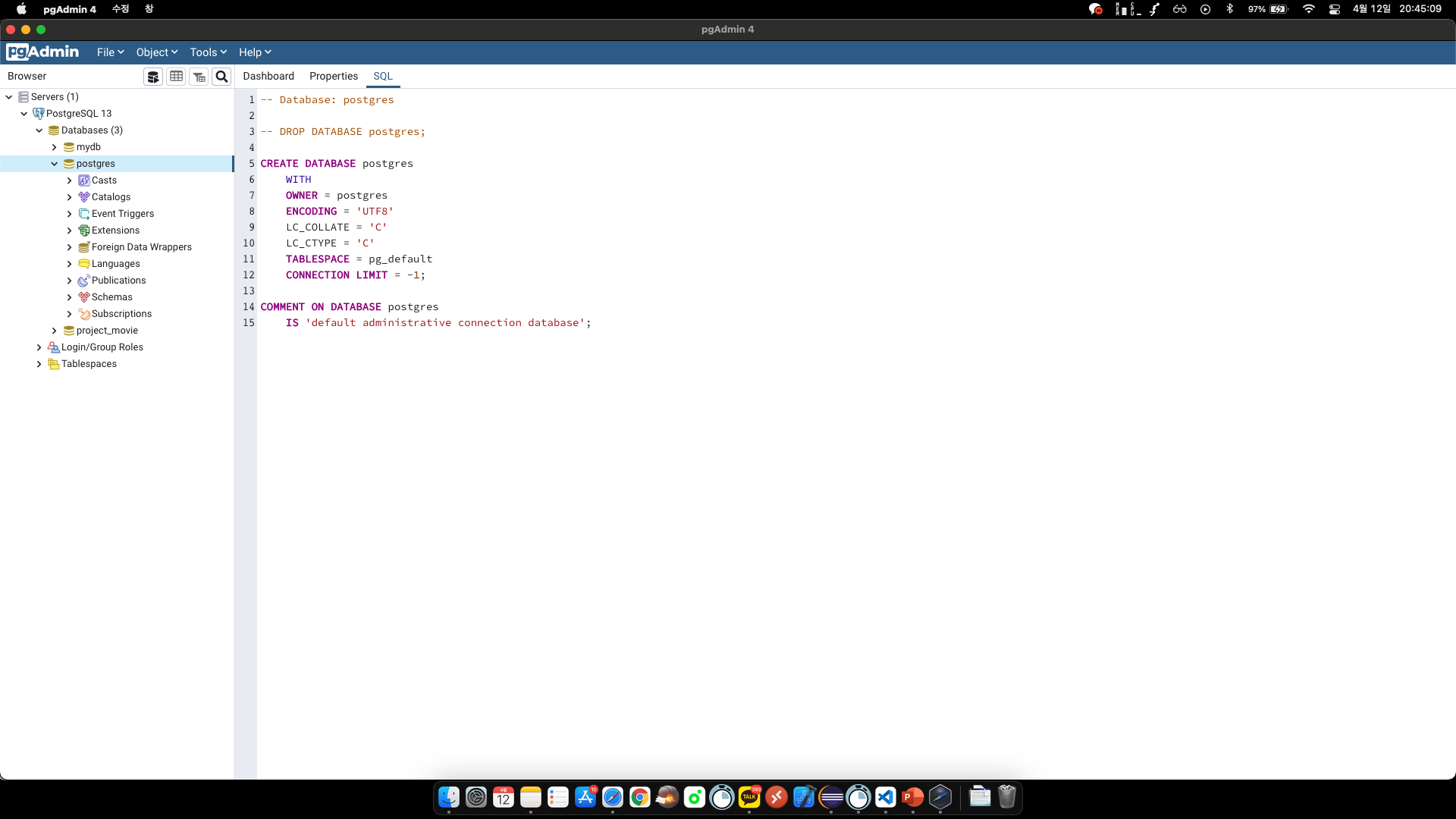
Task: Open Safari from the dock
Action: click(x=613, y=797)
